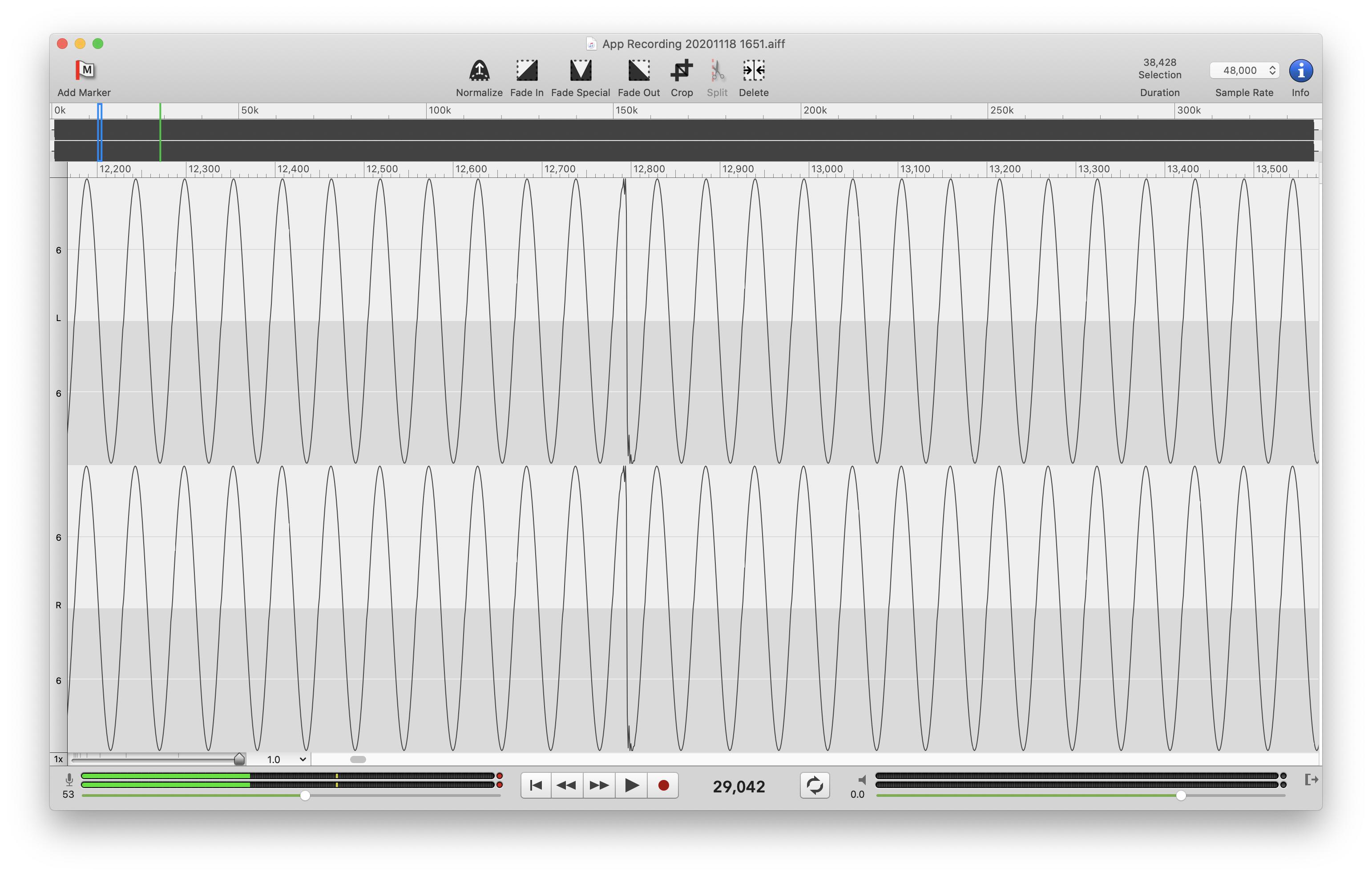This screenshot has width=1372, height=876.
Task: Click the fast forward button
Action: [599, 785]
